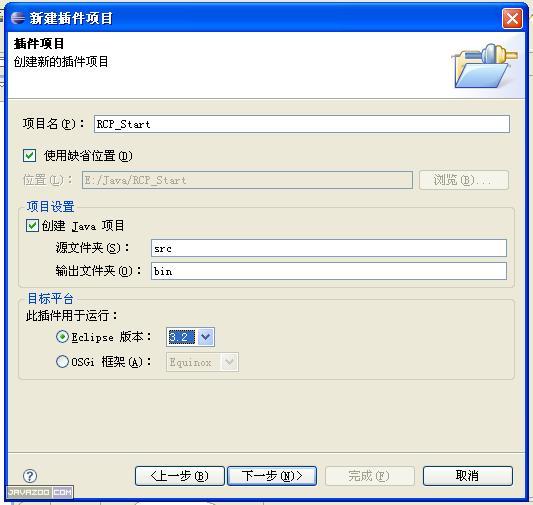
Task: Click the 上一步 back button
Action: tap(180, 476)
